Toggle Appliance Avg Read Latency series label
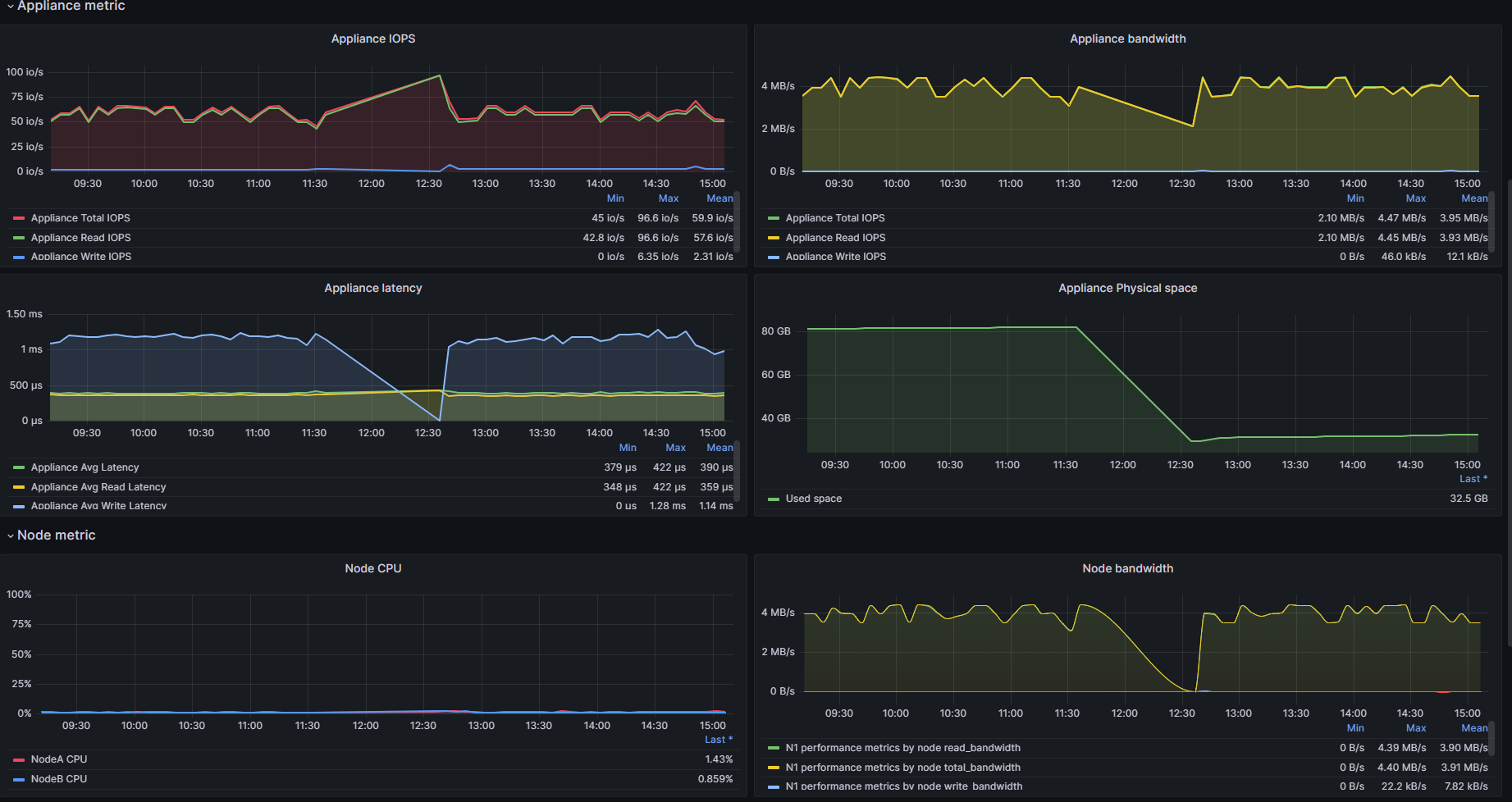1512x802 pixels. tap(98, 487)
